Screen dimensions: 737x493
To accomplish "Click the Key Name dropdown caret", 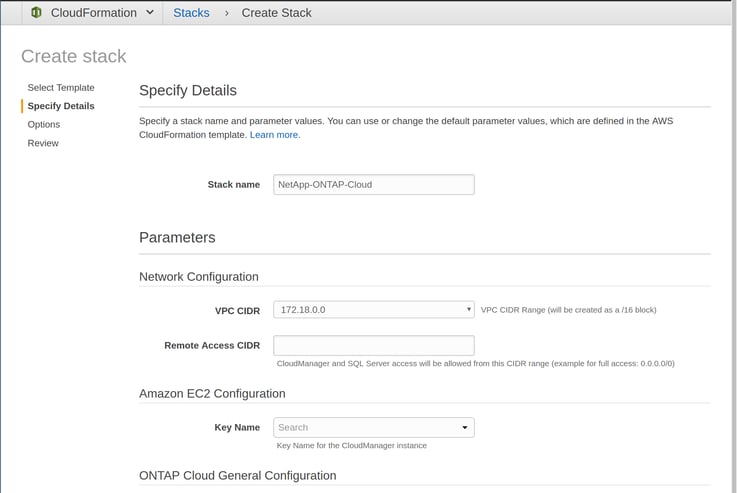I will pos(464,428).
